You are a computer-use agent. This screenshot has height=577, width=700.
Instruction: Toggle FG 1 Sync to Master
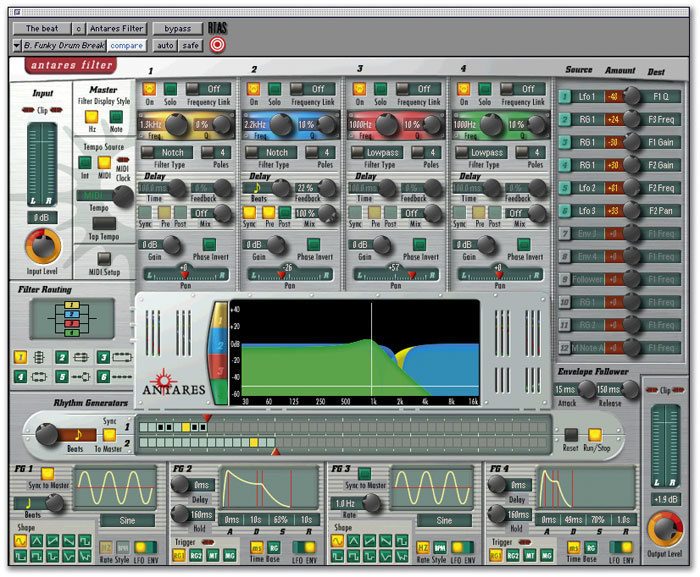tap(47, 473)
